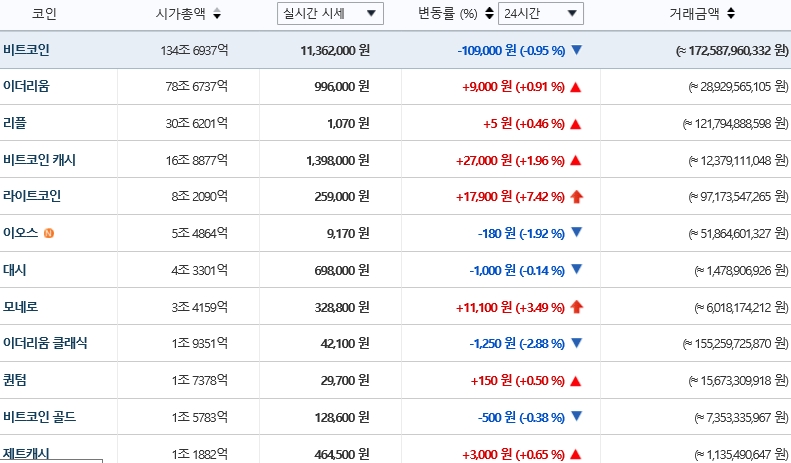Open 대시 coin link
791x463 pixels.
(x=15, y=270)
